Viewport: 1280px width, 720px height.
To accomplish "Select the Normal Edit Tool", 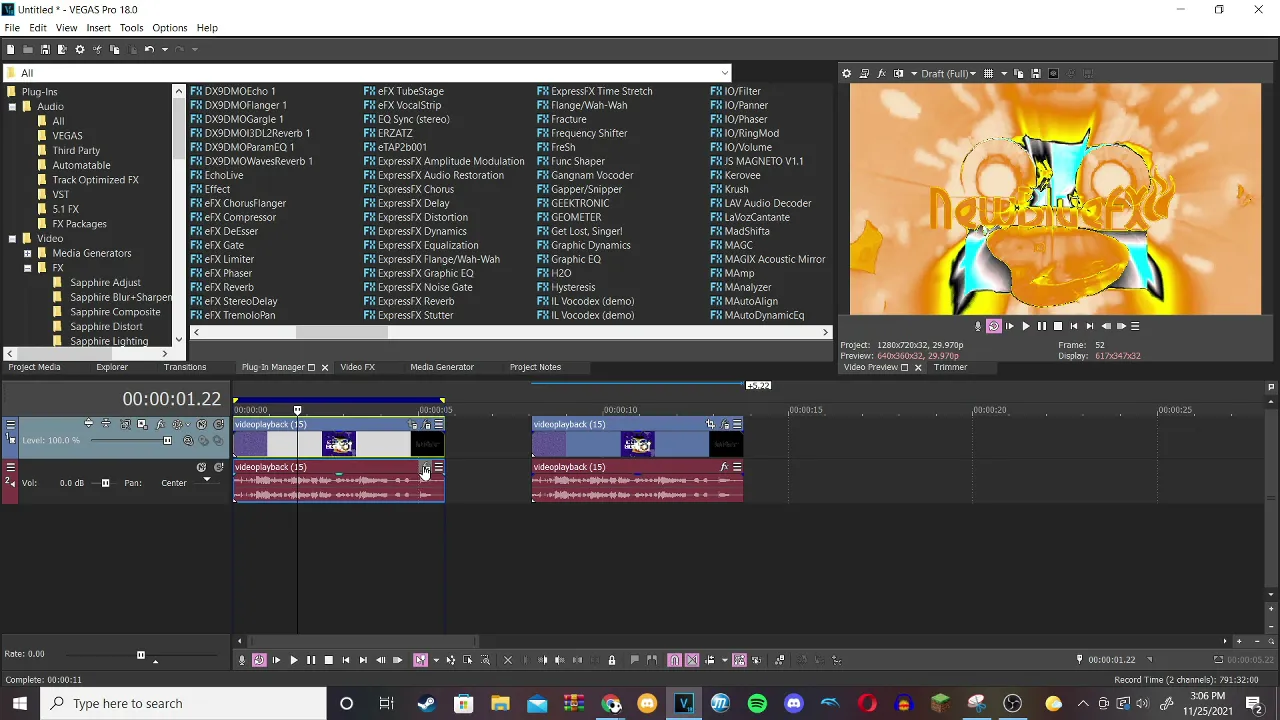I will 420,660.
